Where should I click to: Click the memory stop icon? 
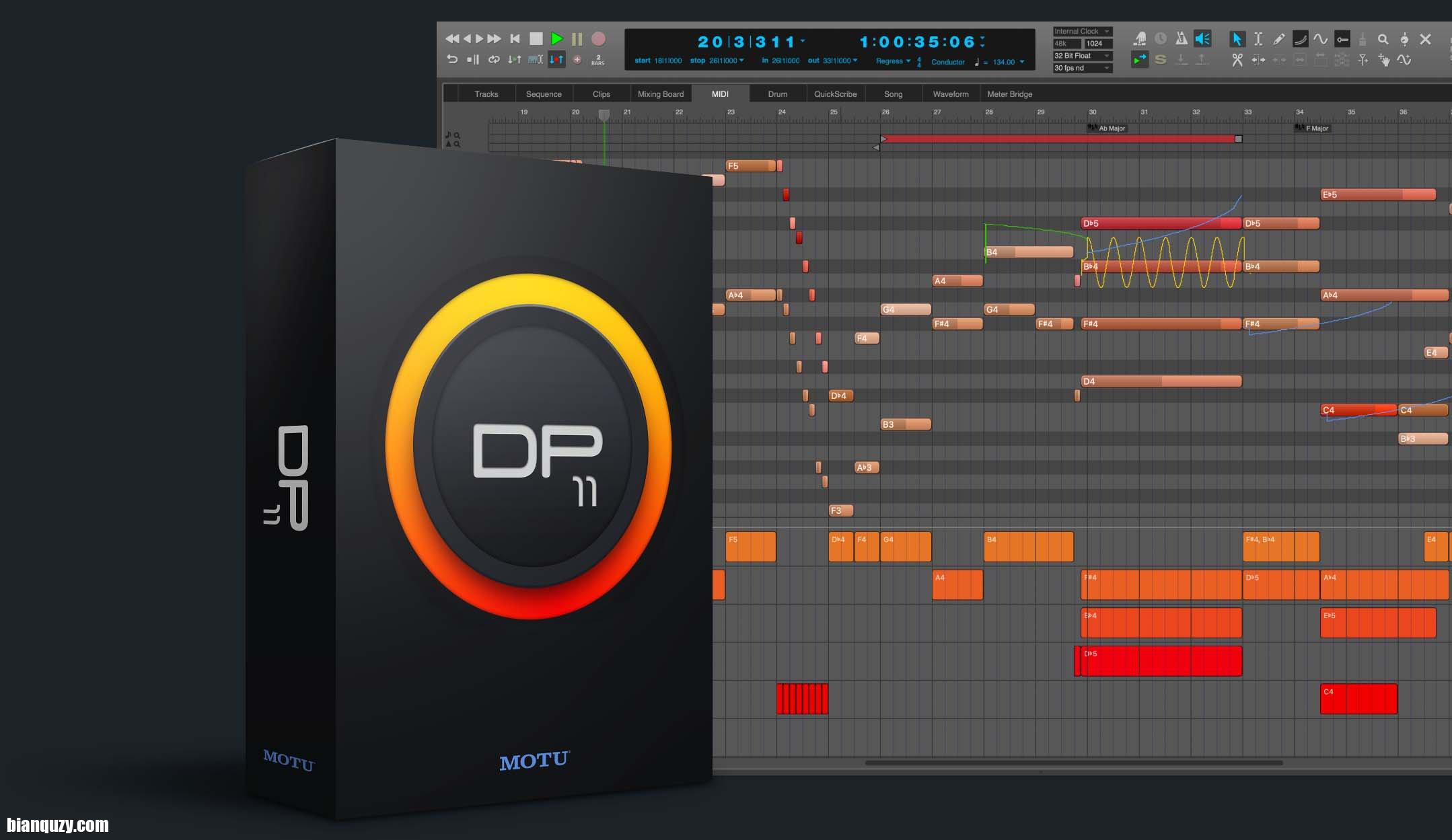tap(473, 60)
